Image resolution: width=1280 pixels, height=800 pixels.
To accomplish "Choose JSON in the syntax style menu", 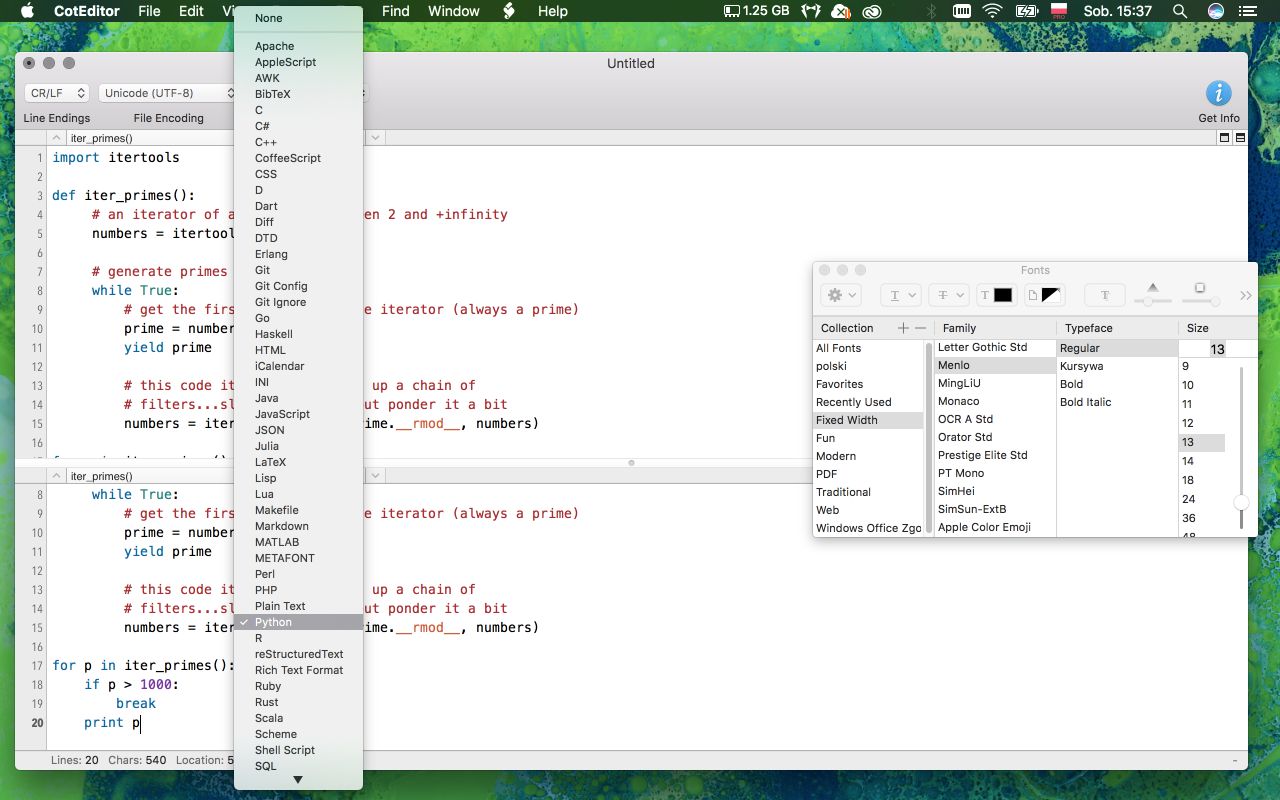I will point(298,430).
